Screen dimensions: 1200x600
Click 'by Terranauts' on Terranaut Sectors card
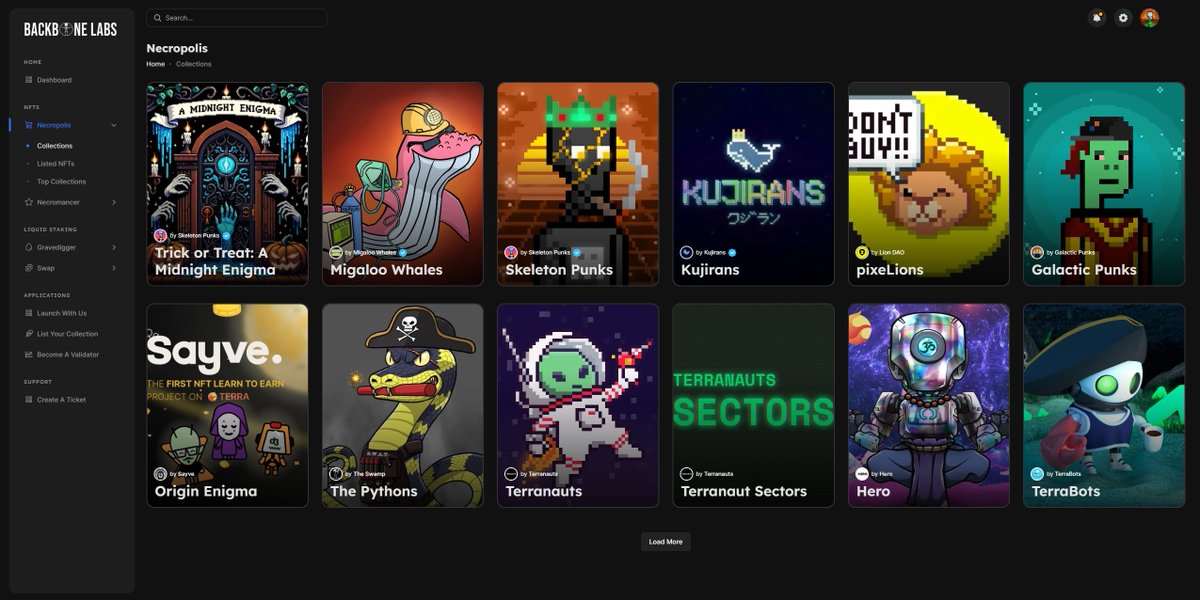click(714, 474)
